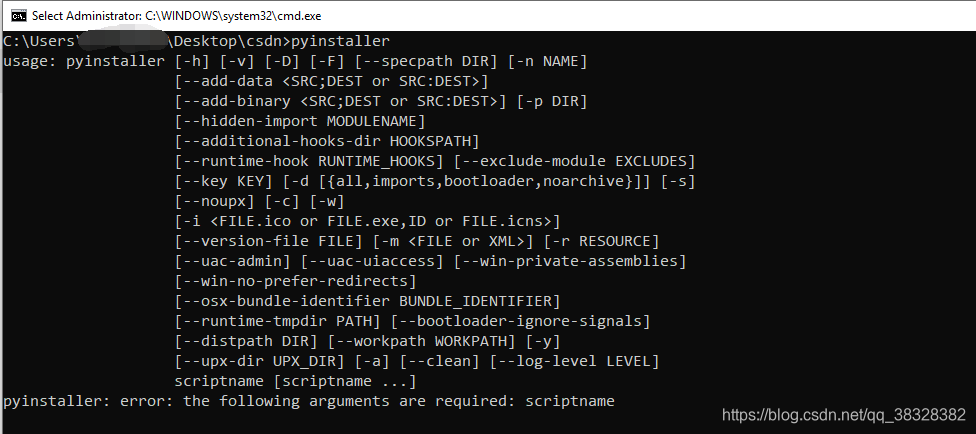Image resolution: width=976 pixels, height=434 pixels.
Task: Click the '[--add-binary <SRC;DEST or SRC:DEST>]' option
Action: 341,101
